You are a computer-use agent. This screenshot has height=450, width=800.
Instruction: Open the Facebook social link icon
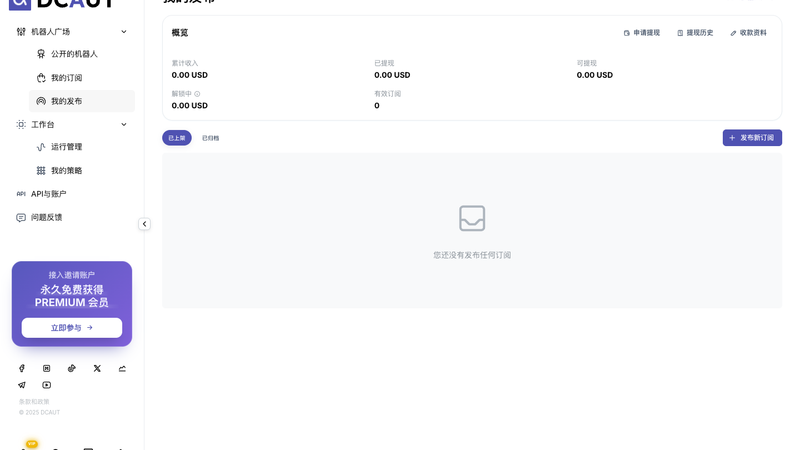(x=21, y=368)
